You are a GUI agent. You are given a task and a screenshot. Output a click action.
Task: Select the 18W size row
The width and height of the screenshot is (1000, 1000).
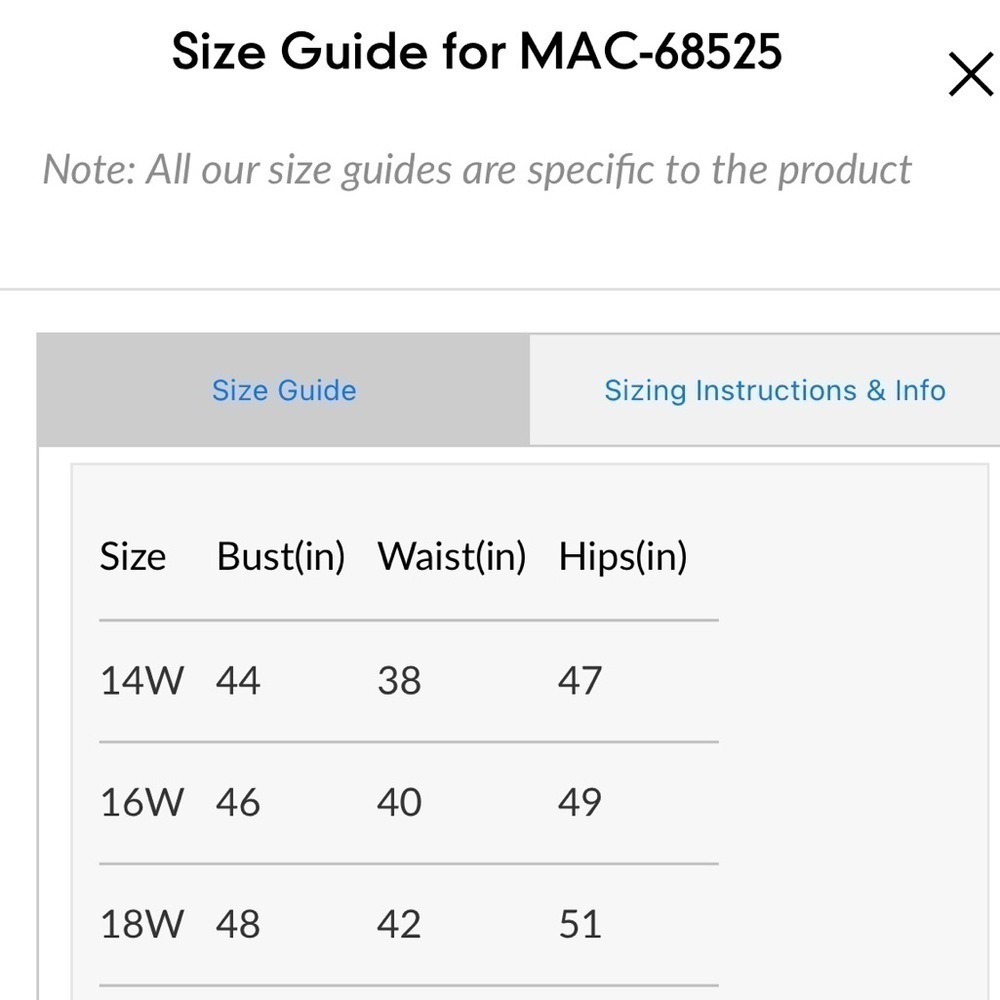[x=409, y=924]
